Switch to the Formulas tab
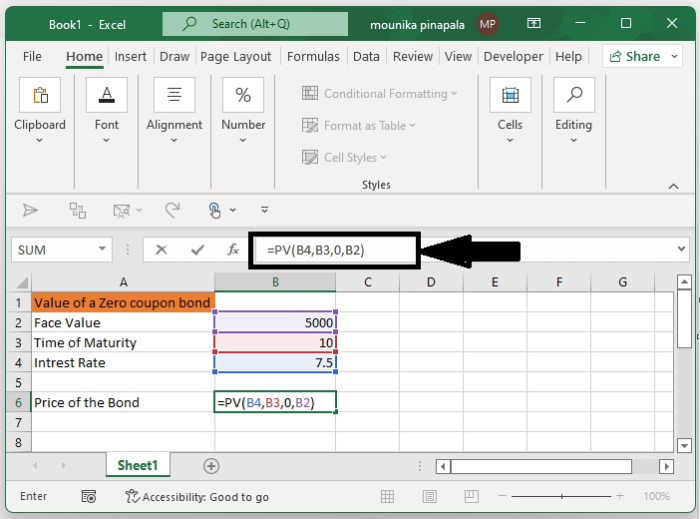The height and width of the screenshot is (519, 700). (313, 57)
